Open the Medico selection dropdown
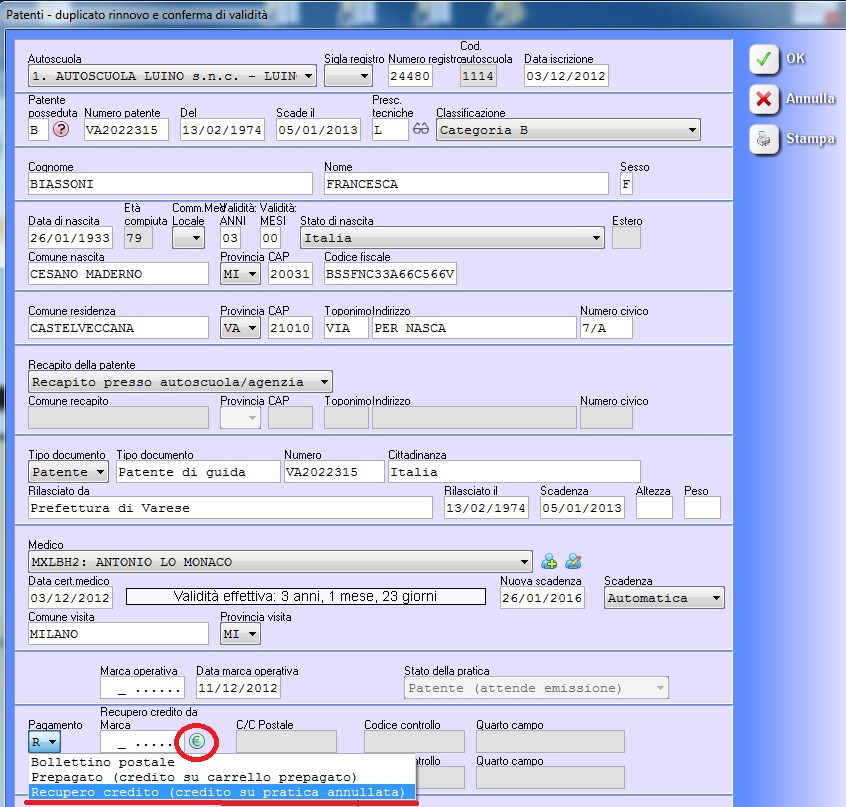The height and width of the screenshot is (807, 846). click(523, 562)
